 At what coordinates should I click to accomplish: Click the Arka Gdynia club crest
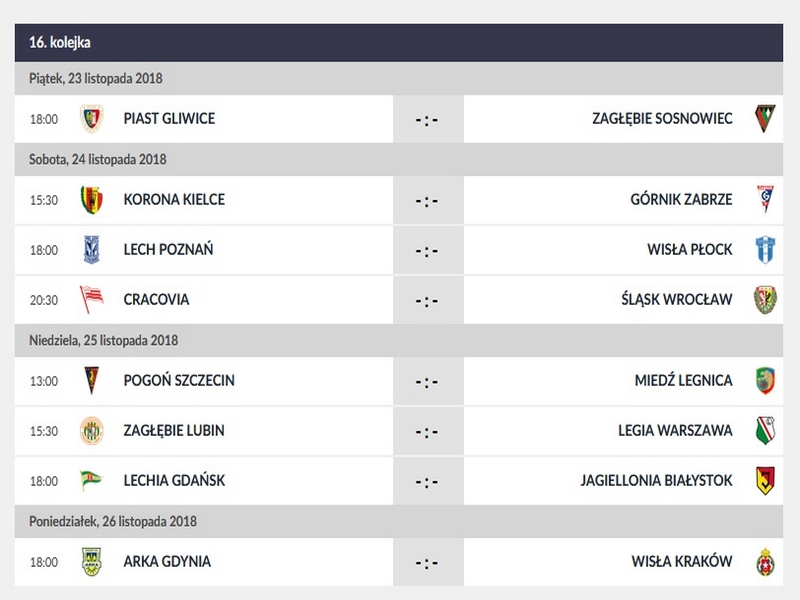pos(92,562)
